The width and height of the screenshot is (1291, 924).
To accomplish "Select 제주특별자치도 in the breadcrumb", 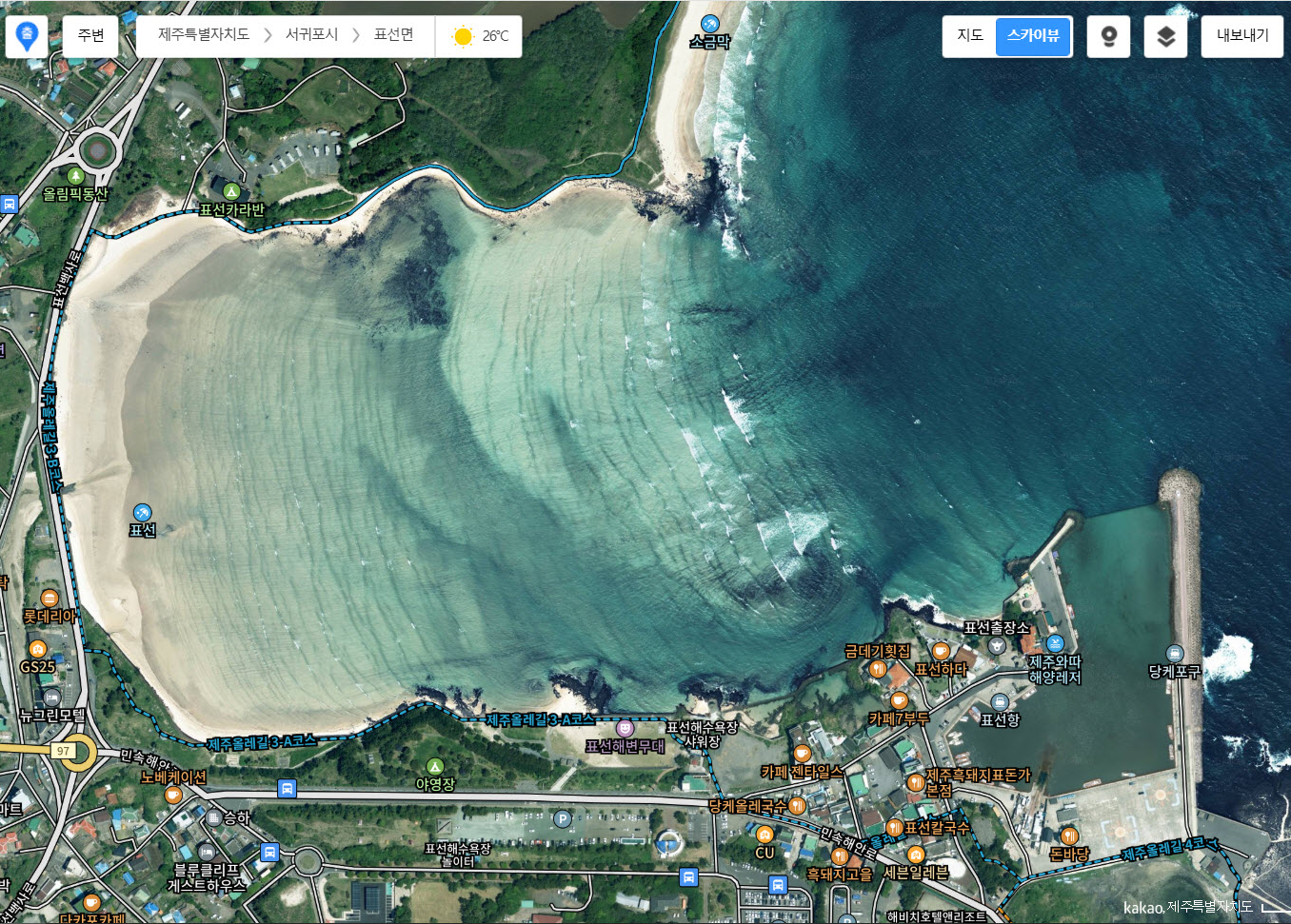I will (x=204, y=35).
